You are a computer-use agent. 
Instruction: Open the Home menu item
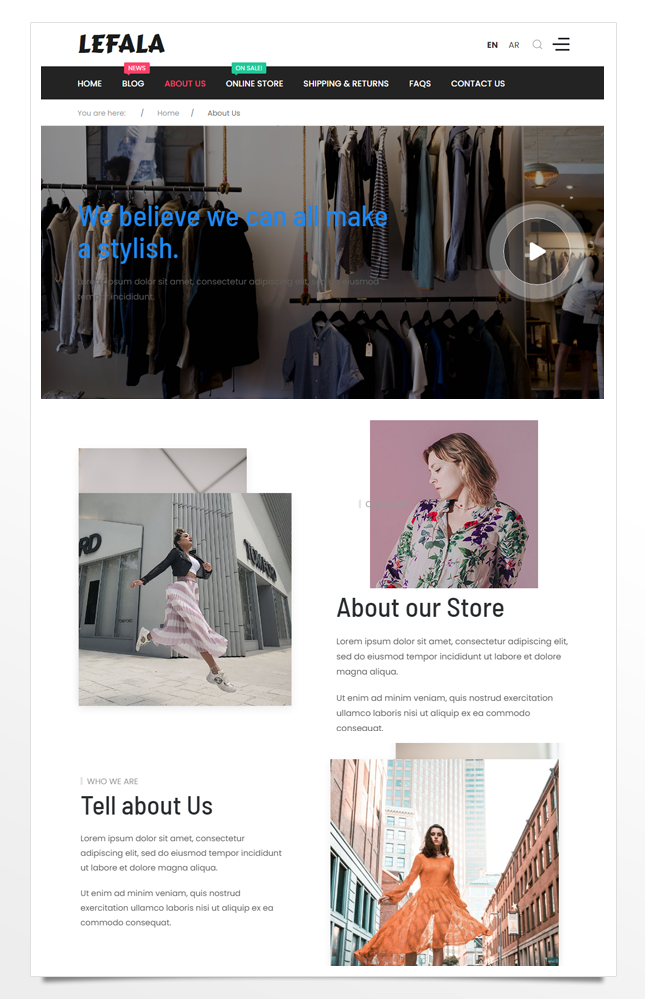(x=90, y=83)
